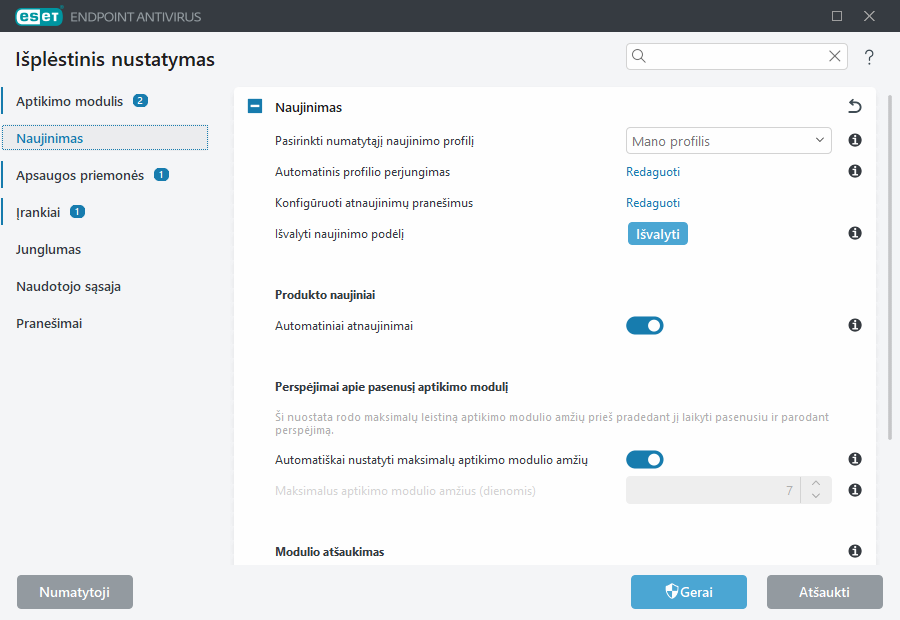Click the settings panel vertical scrollbar
The height and width of the screenshot is (620, 900).
[890, 268]
